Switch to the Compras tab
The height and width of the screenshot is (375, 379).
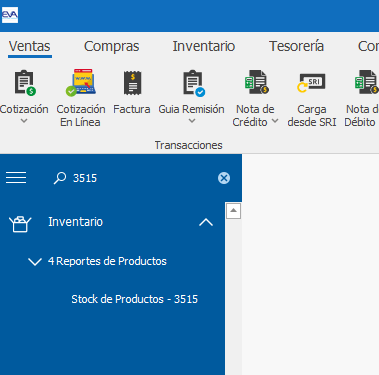click(x=112, y=46)
